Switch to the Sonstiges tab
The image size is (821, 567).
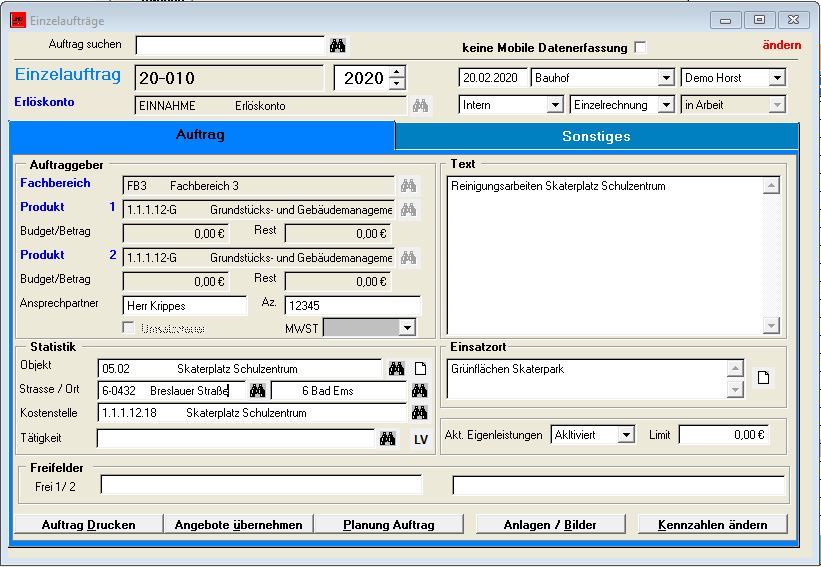(x=596, y=136)
